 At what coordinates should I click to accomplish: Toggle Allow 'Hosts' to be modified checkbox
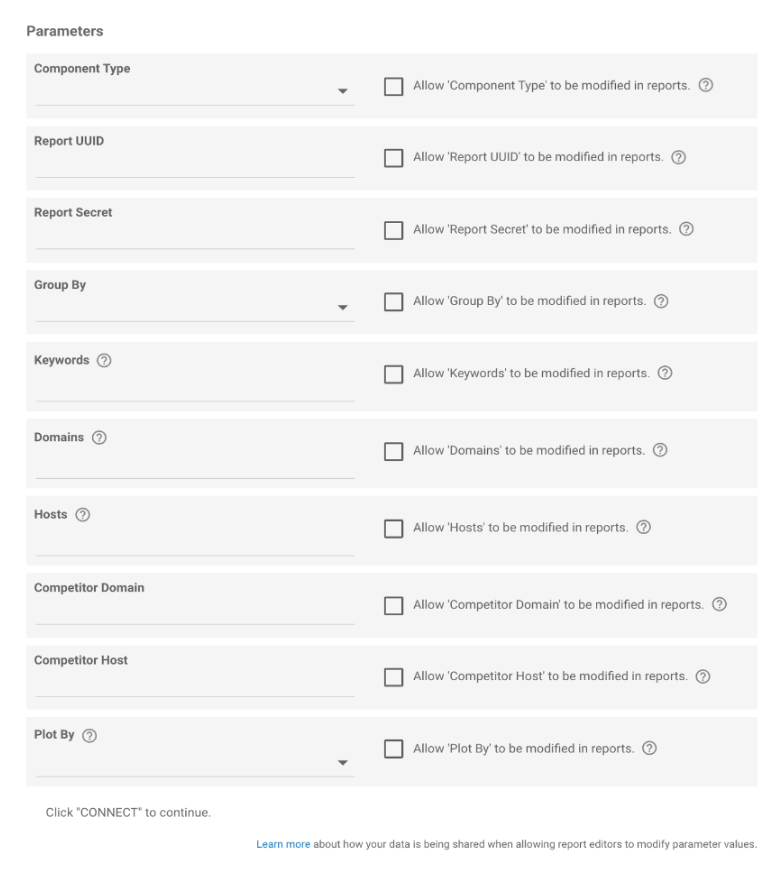click(394, 528)
